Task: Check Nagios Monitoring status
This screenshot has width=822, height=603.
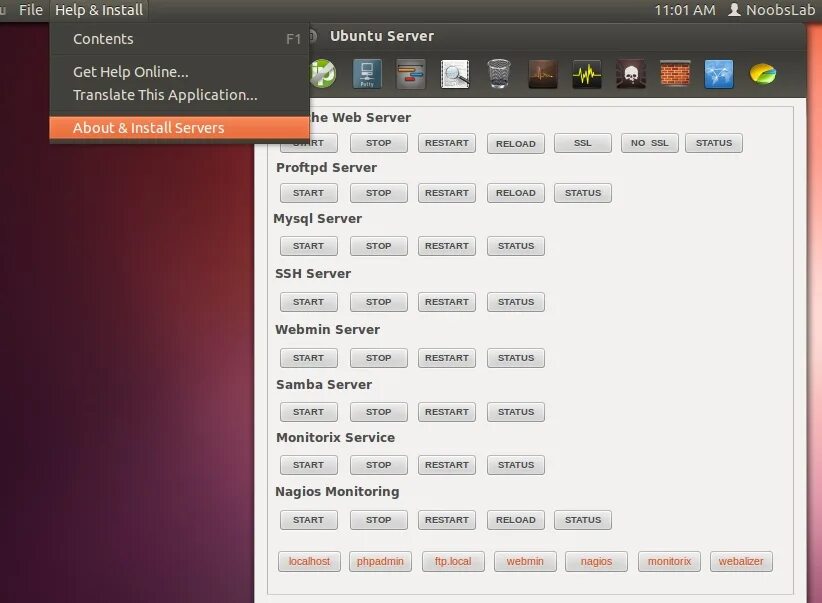Action: click(x=582, y=520)
